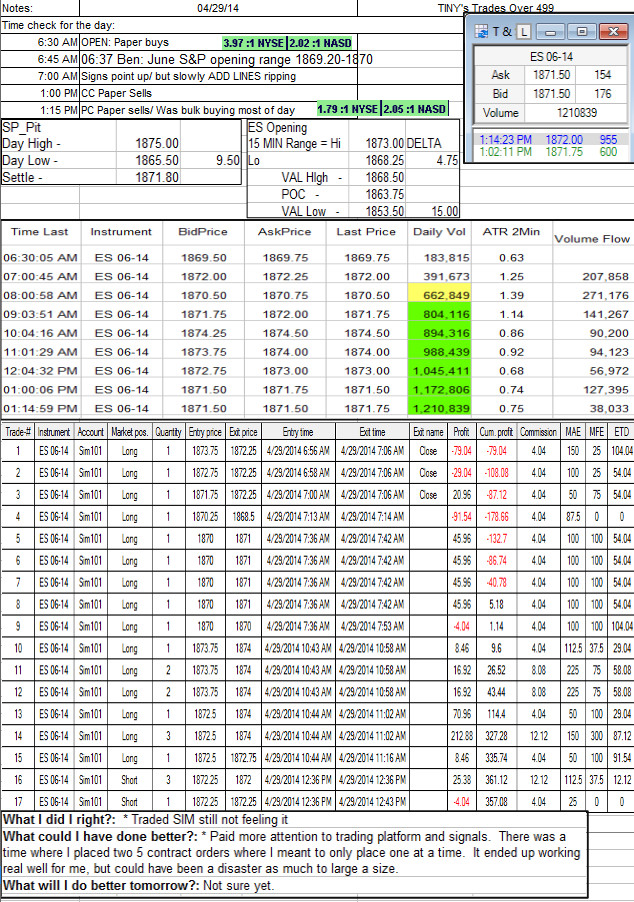The width and height of the screenshot is (634, 902).
Task: Select the green Daily Vol cell 804,116
Action: (x=439, y=314)
